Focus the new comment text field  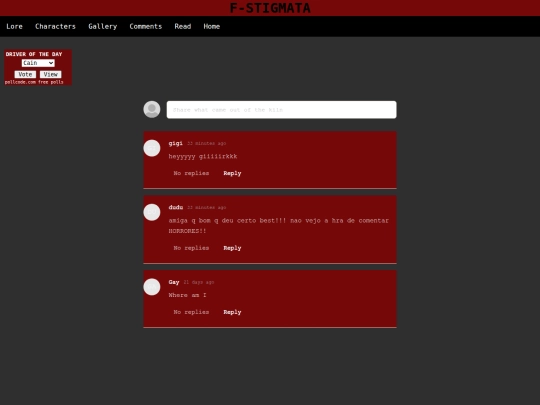(281, 110)
